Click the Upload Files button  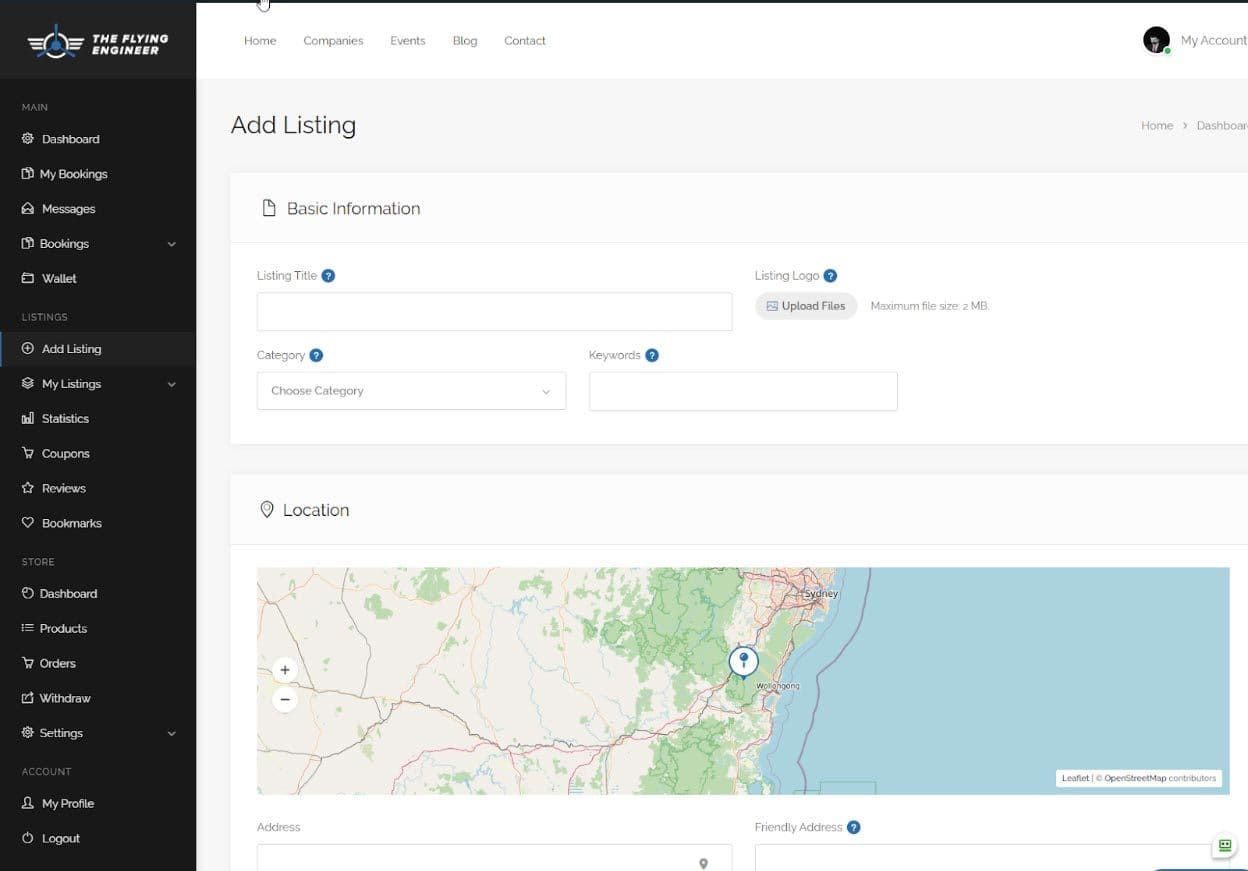806,306
